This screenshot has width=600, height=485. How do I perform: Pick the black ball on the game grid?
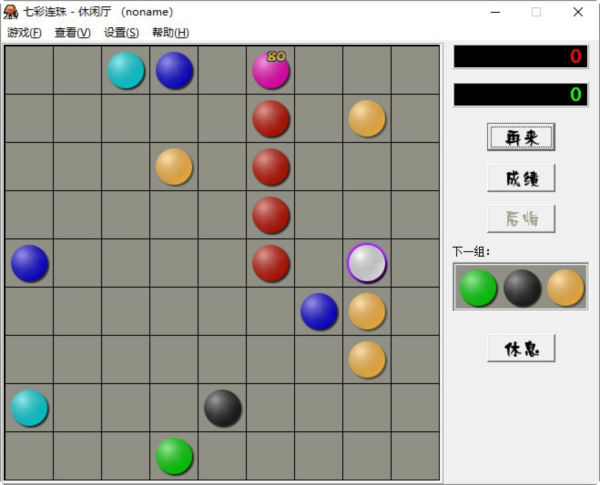222,408
